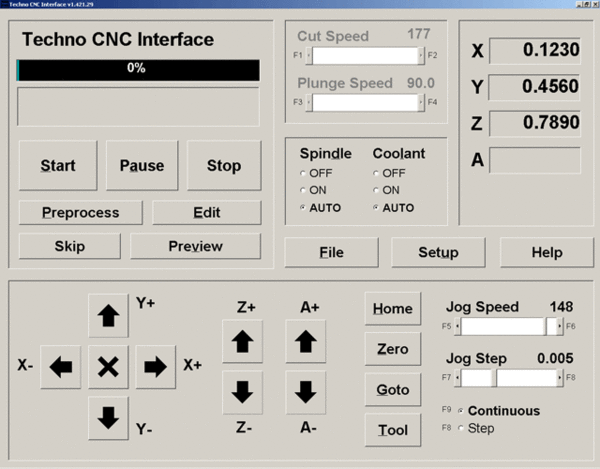Set Spindle to ON

click(303, 190)
